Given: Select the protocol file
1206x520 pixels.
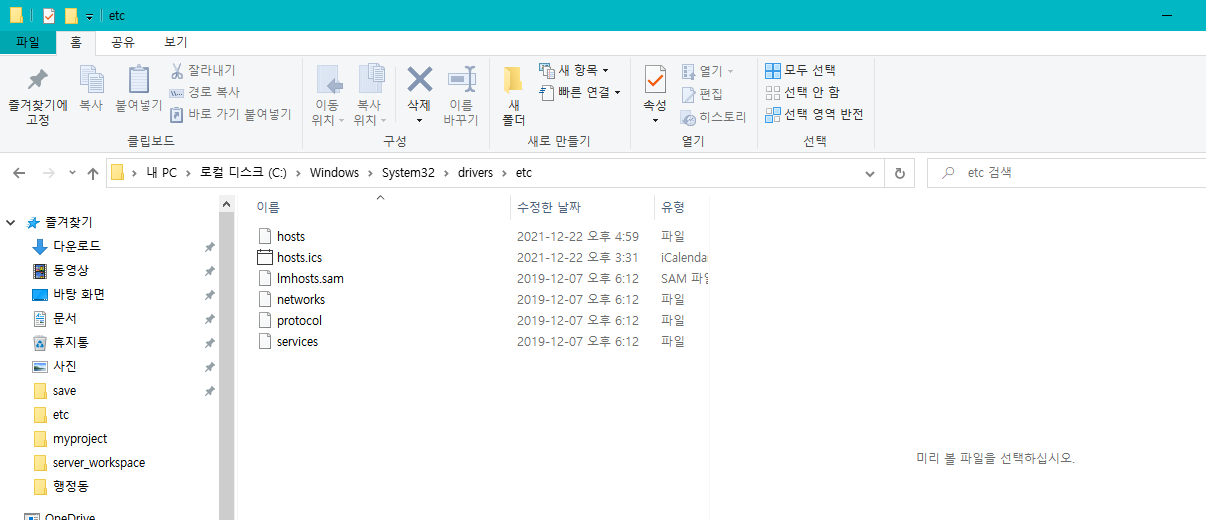Looking at the screenshot, I should pos(299,321).
